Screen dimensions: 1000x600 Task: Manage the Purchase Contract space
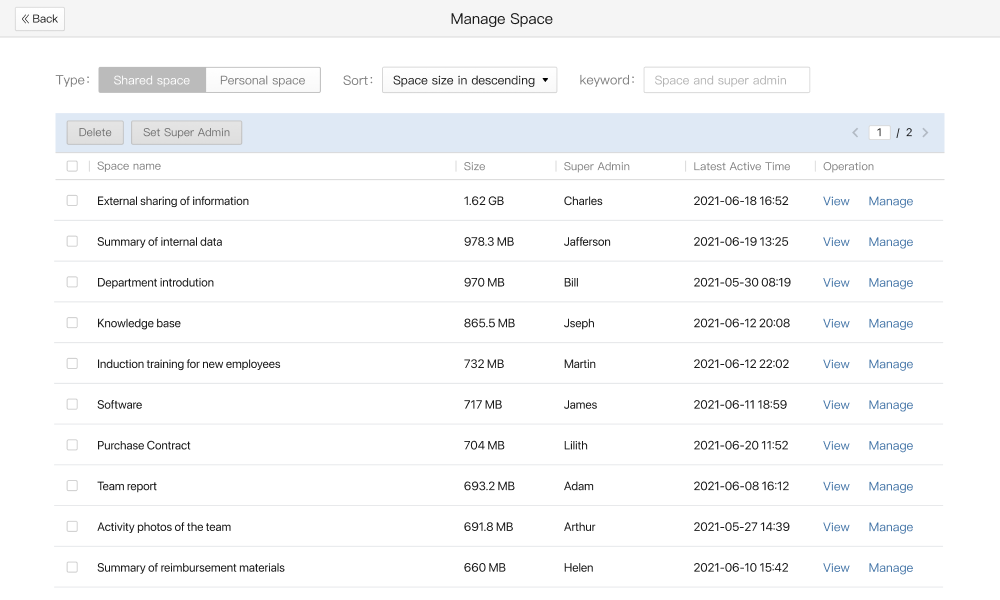click(891, 446)
